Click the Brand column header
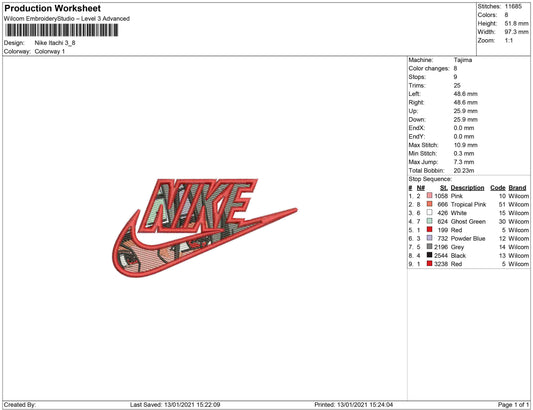Viewport: 533px width, 410px height. point(517,188)
